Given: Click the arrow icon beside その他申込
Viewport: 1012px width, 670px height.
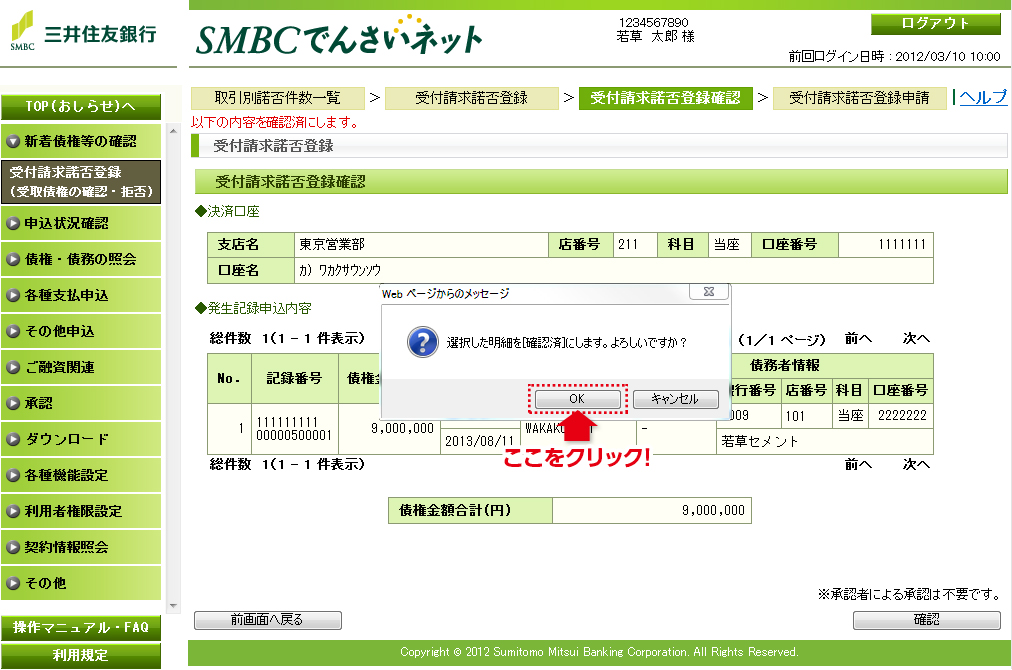Looking at the screenshot, I should (13, 332).
